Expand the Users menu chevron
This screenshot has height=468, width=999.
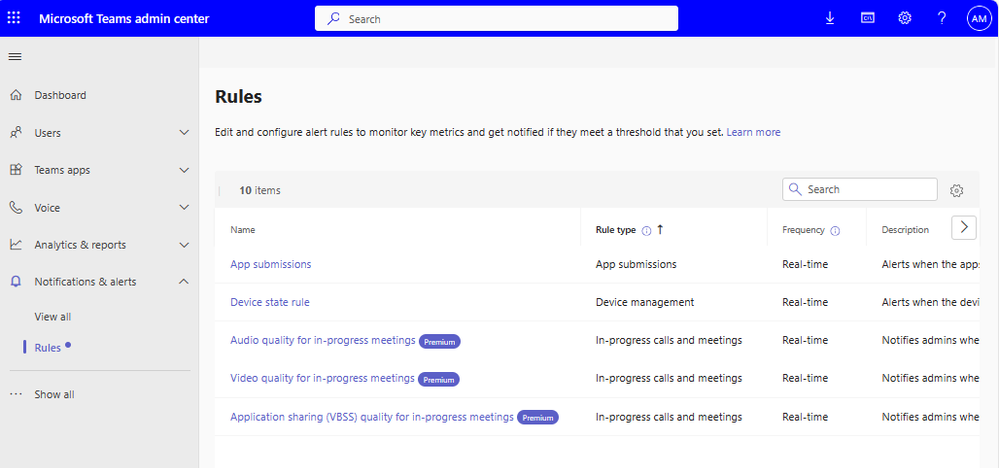coord(184,132)
